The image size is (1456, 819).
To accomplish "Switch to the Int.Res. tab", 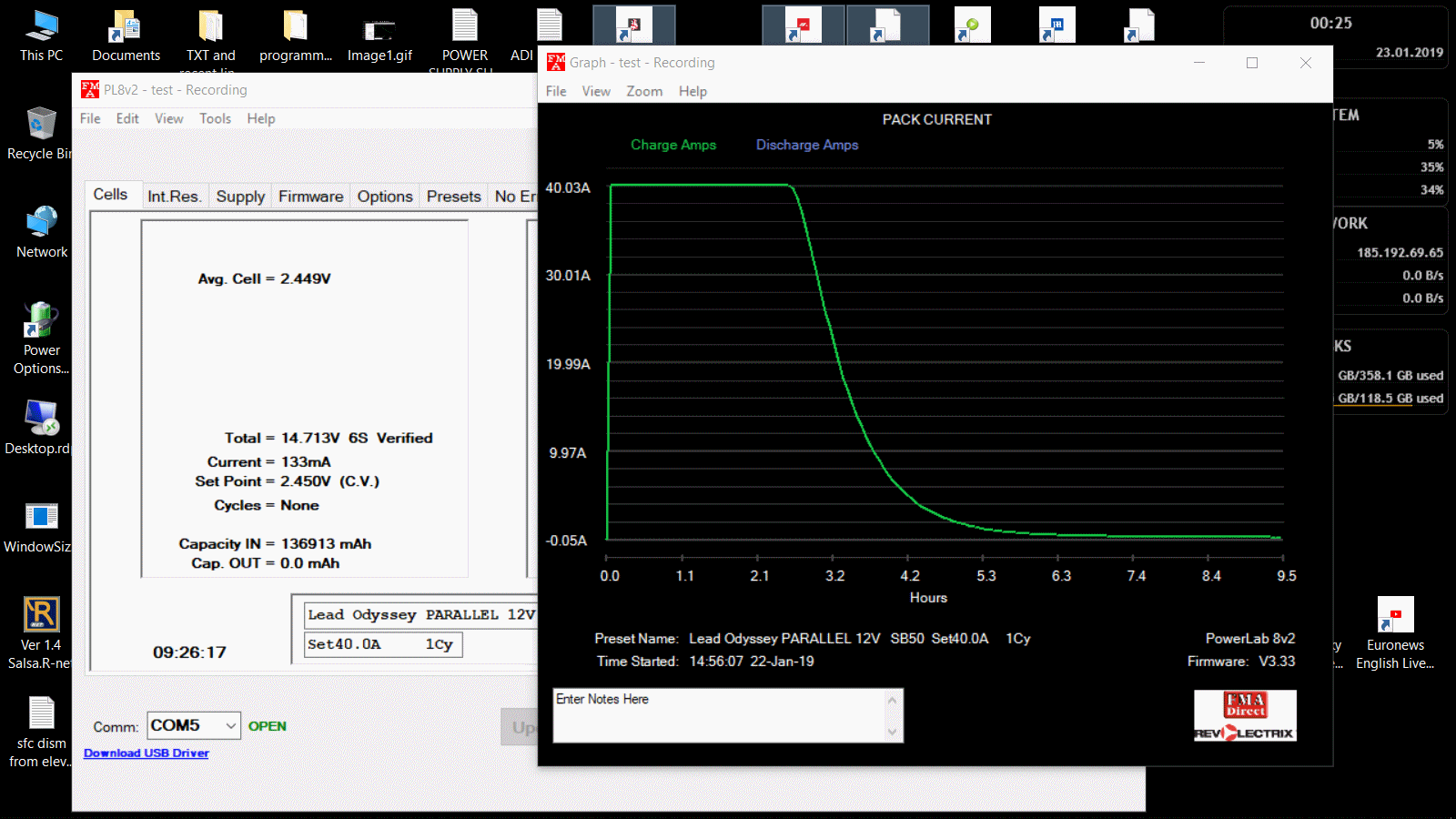I will (x=174, y=197).
